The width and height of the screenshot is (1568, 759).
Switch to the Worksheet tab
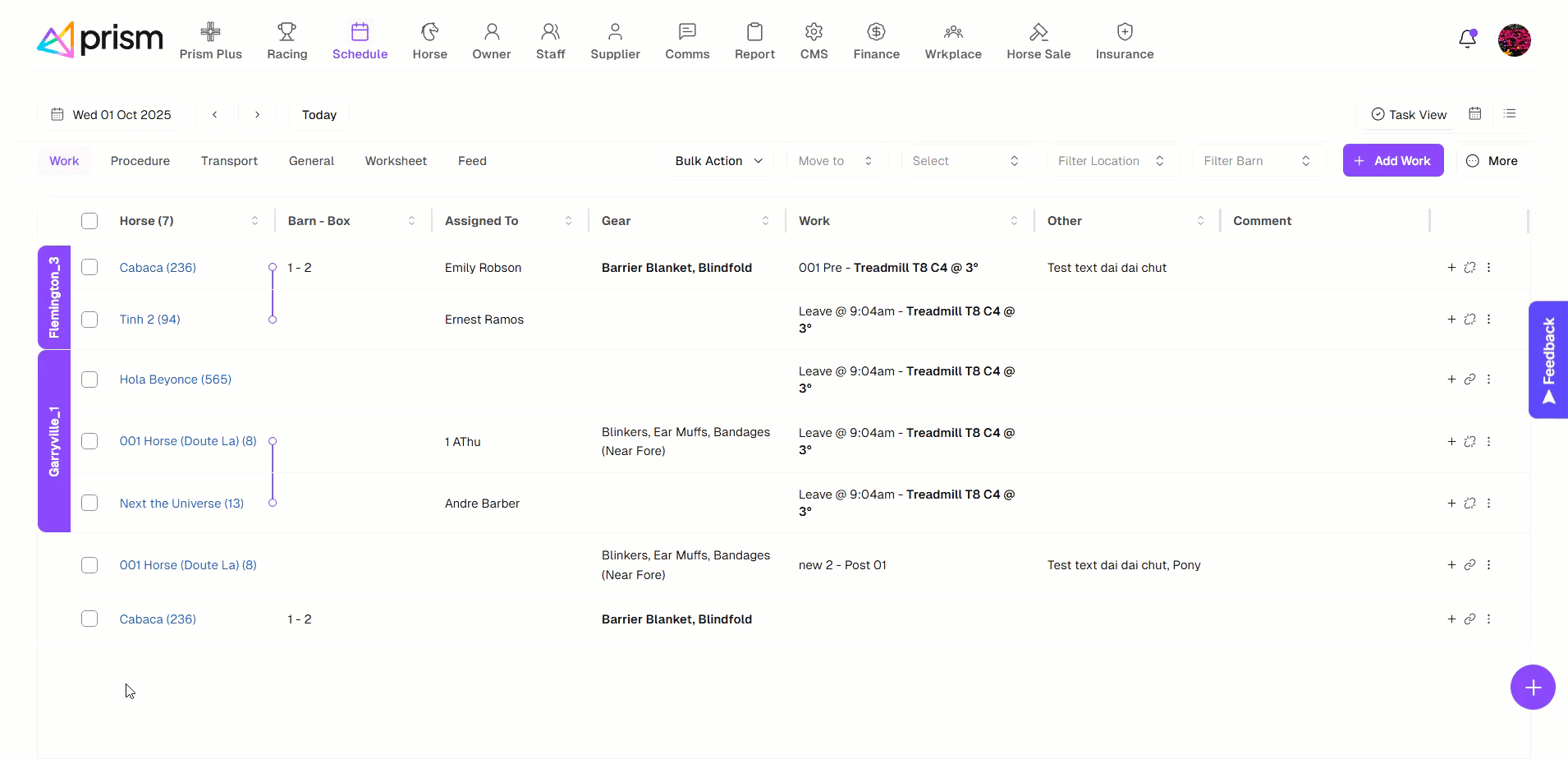coord(396,161)
